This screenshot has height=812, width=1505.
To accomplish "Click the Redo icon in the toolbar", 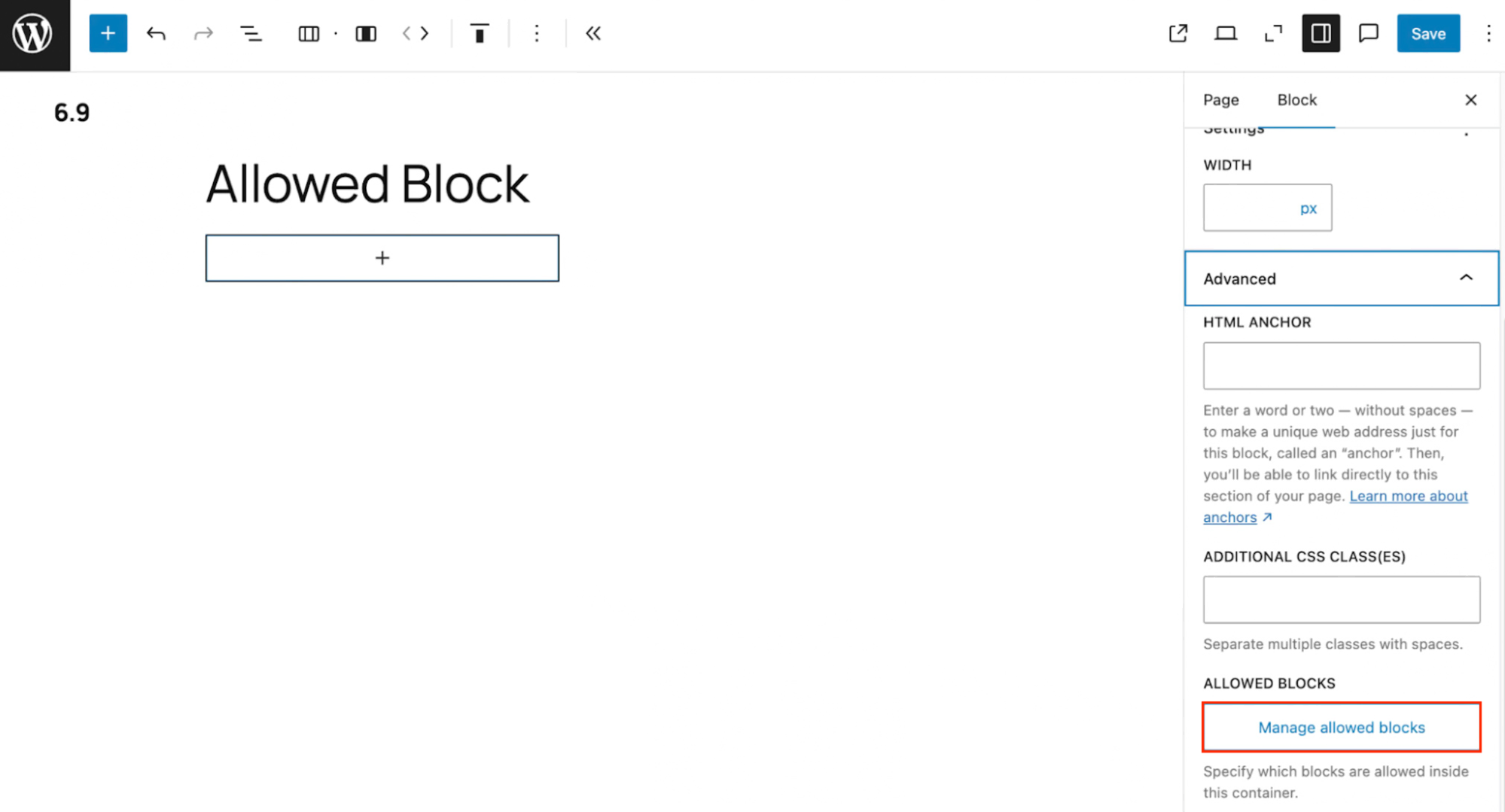I will point(203,33).
